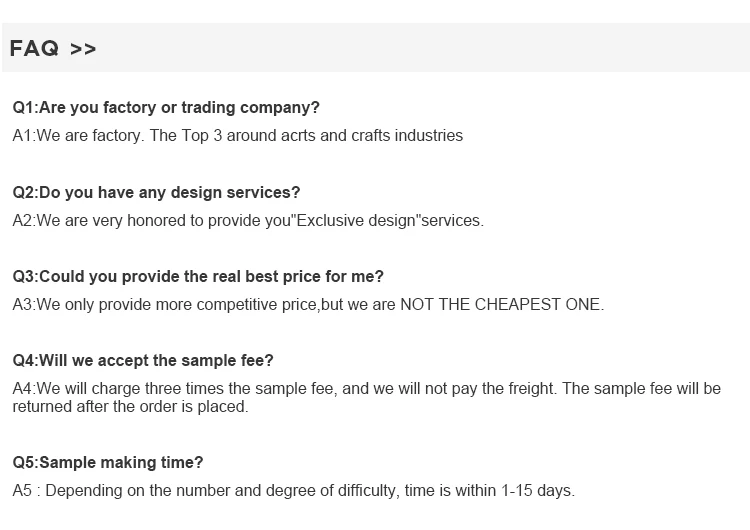Select the Q5 sample making time question

tap(108, 462)
